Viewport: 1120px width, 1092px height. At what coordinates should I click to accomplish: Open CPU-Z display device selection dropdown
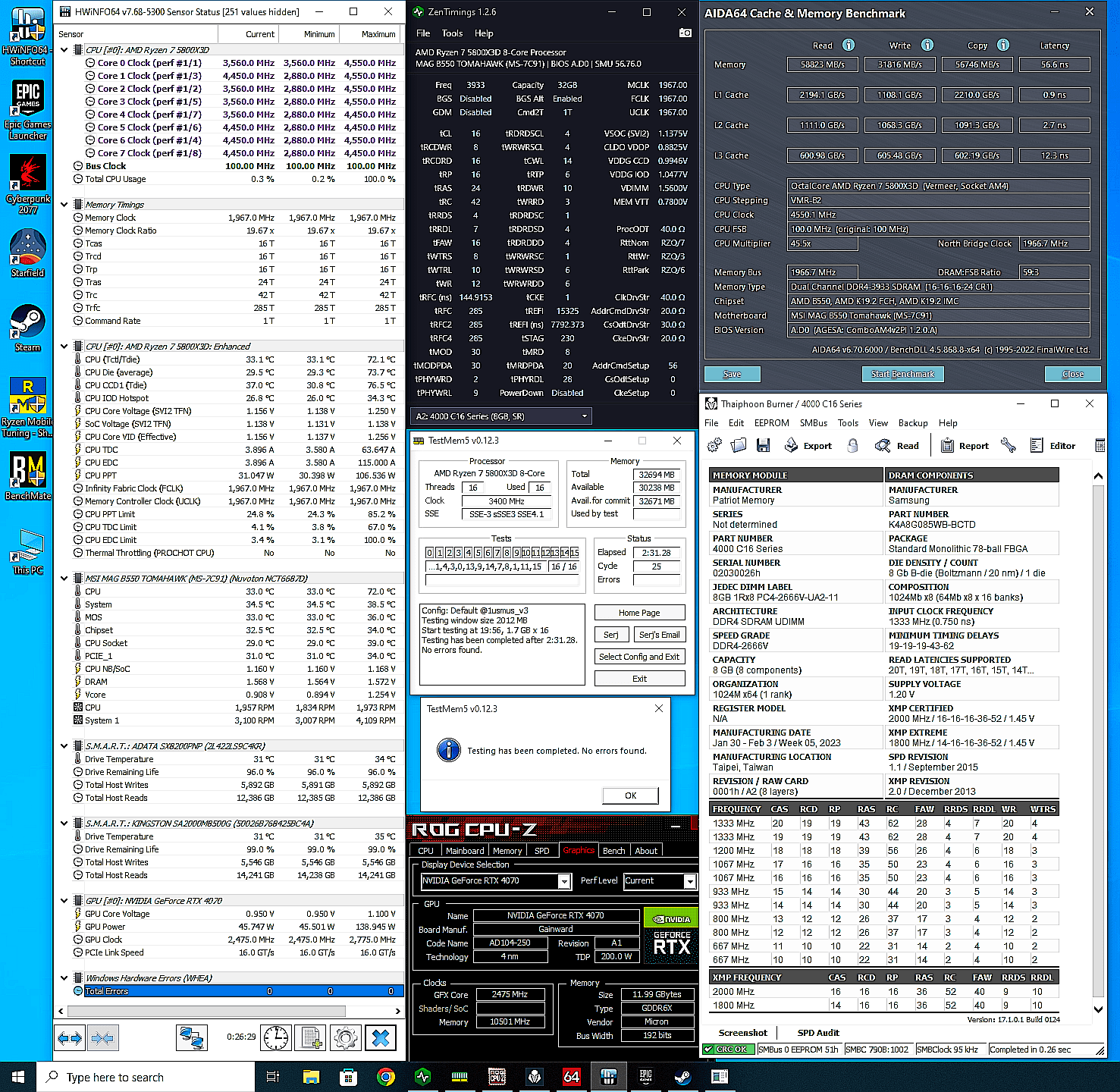(x=496, y=881)
